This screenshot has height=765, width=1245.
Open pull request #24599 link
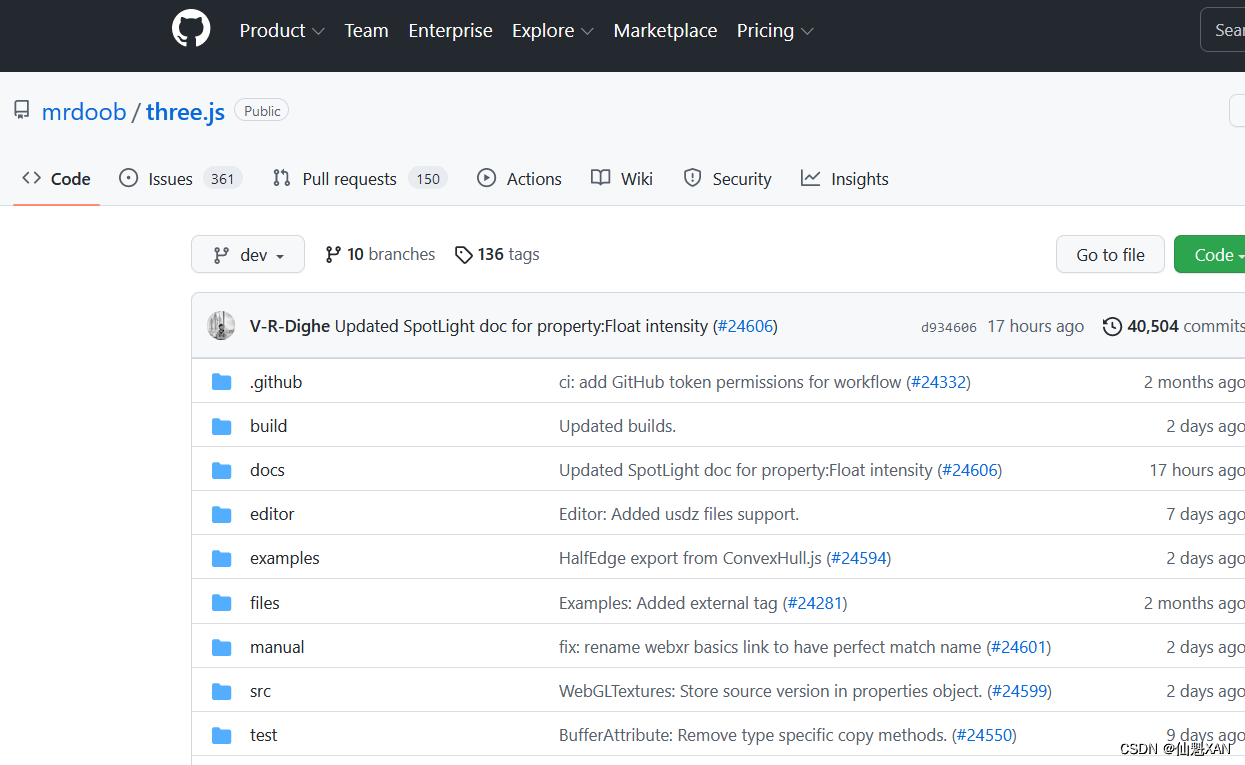(1019, 691)
